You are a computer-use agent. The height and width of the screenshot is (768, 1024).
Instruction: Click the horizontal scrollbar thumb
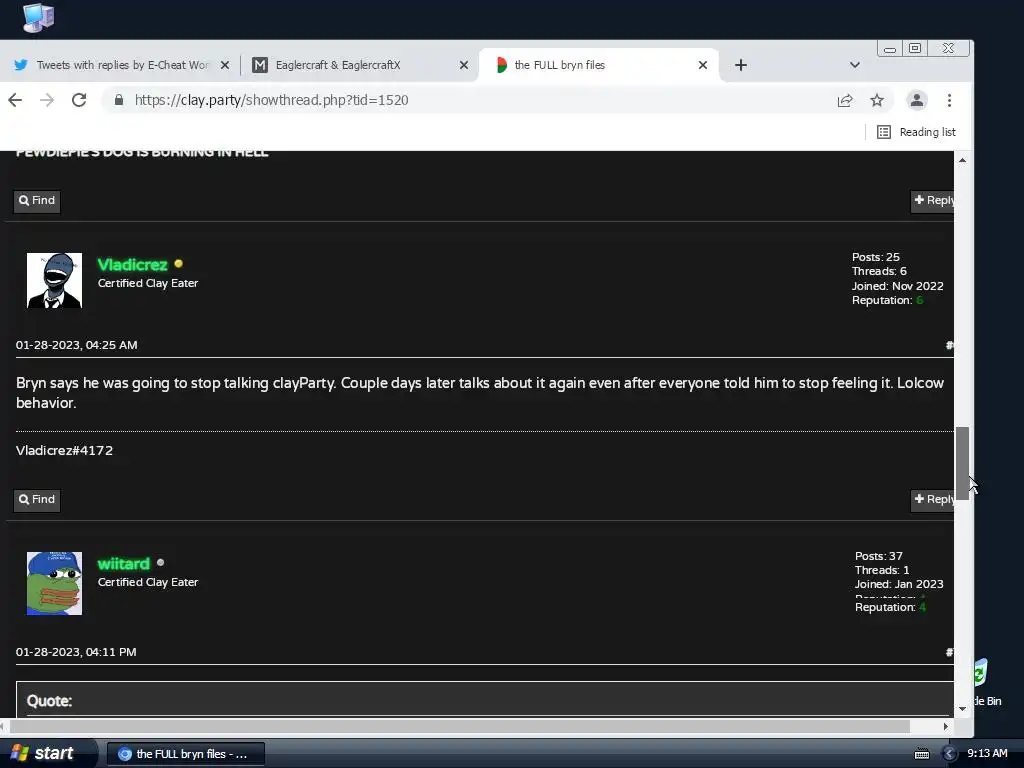click(x=460, y=726)
